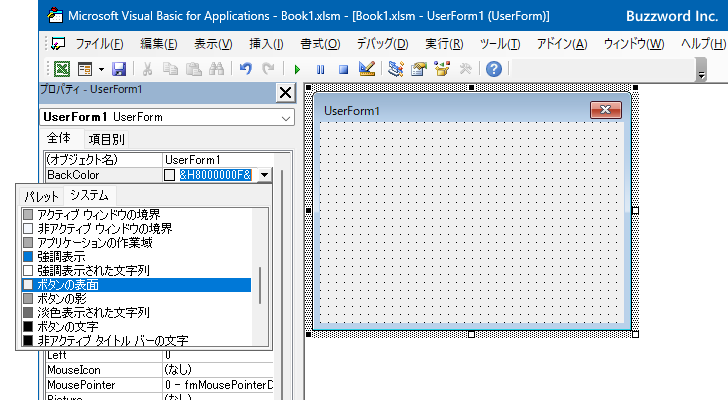Switch to the パレット color tab
This screenshot has width=728, height=400.
click(41, 196)
